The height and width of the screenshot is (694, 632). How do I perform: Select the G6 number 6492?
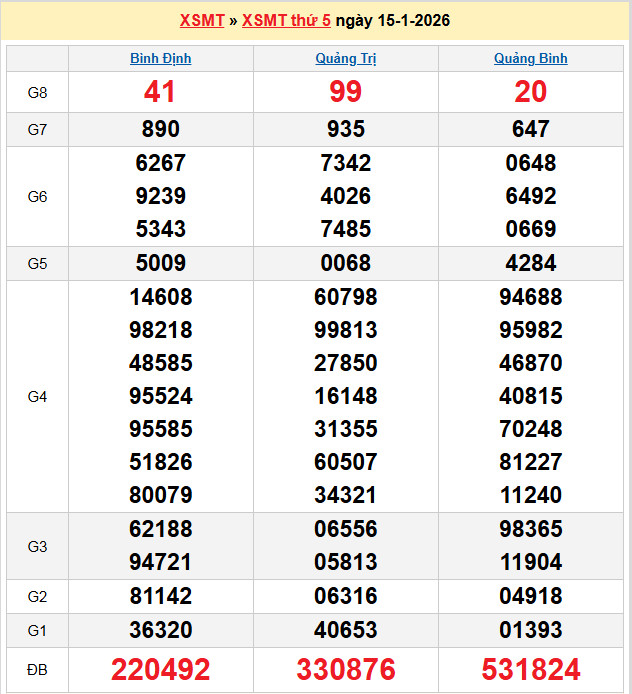(x=530, y=196)
